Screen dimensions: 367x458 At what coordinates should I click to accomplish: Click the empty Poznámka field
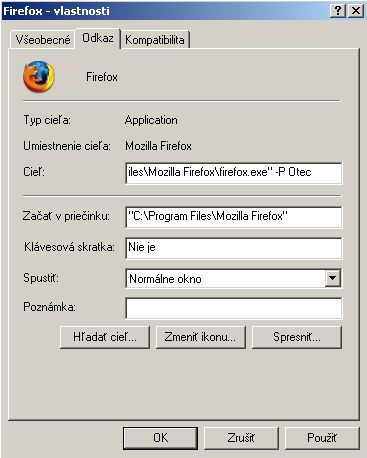coord(234,308)
